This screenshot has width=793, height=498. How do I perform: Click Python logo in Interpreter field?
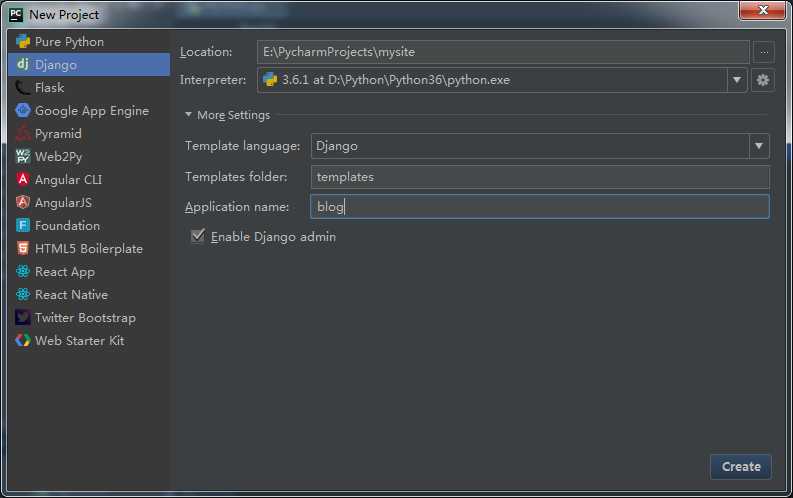[270, 79]
